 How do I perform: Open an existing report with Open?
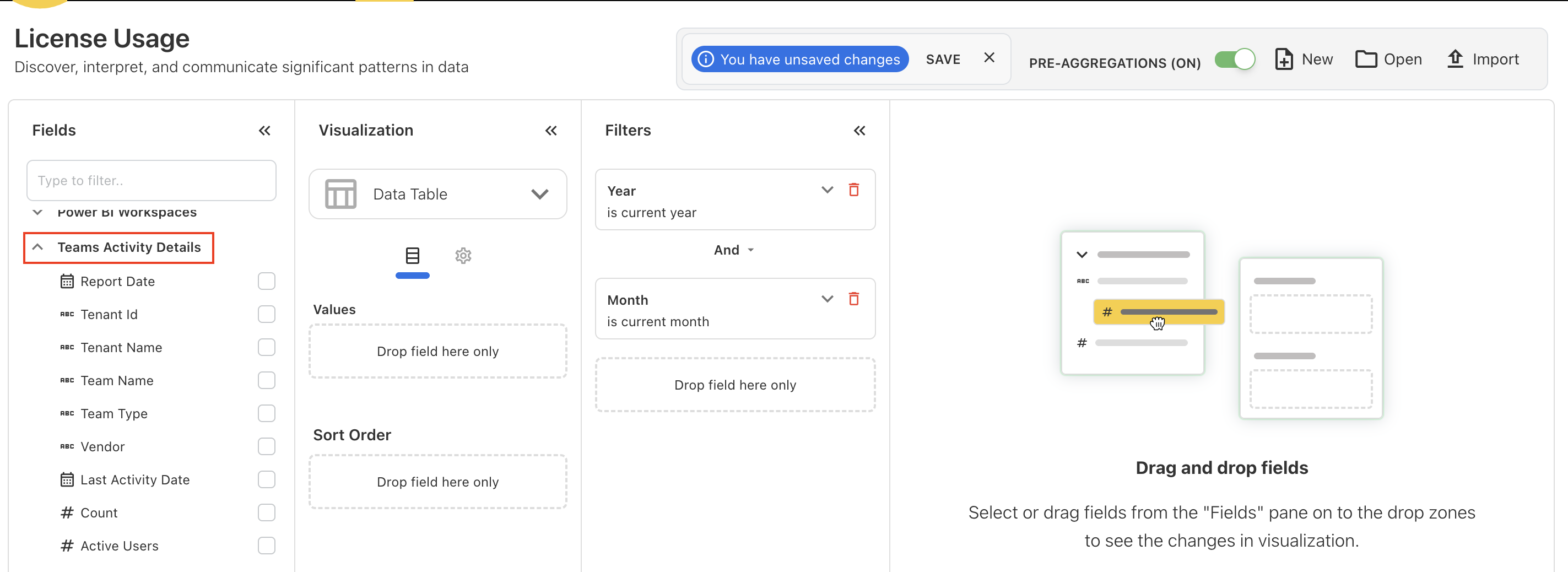1388,59
